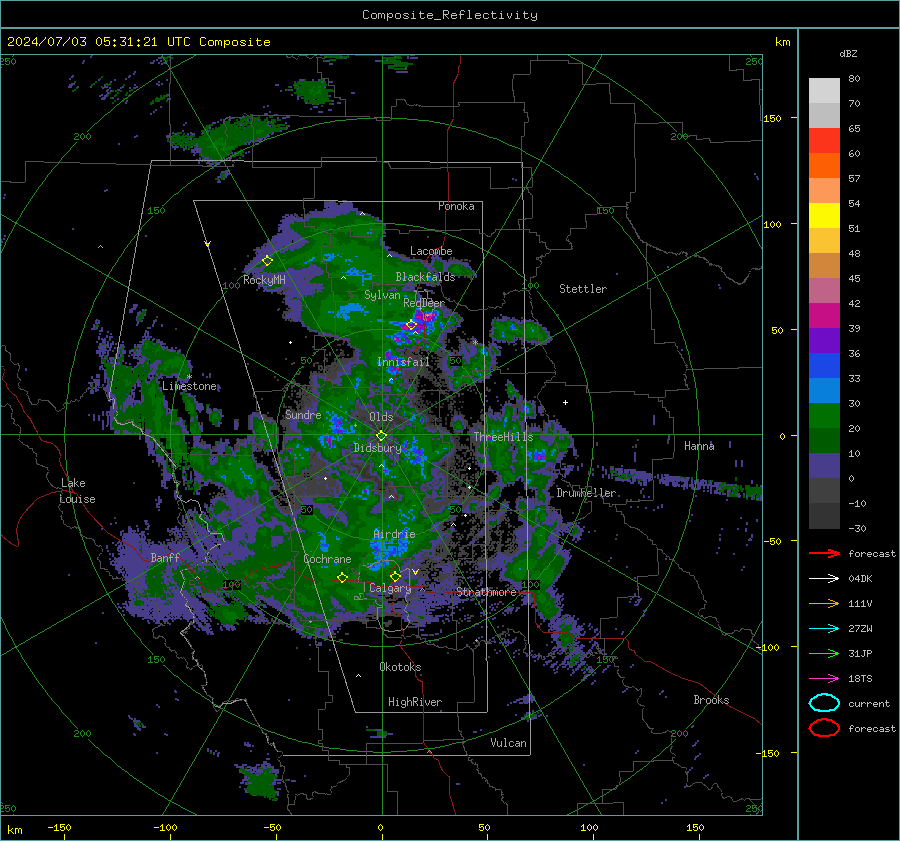
Task: Click the RedDeer city label
Action: (424, 303)
